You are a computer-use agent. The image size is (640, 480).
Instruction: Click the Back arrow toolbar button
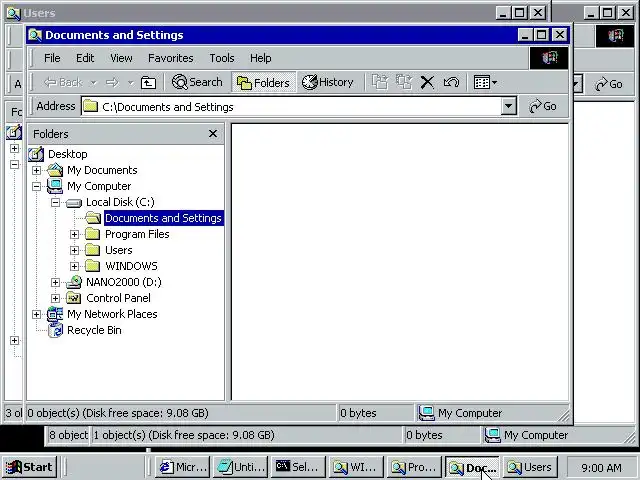click(x=63, y=82)
